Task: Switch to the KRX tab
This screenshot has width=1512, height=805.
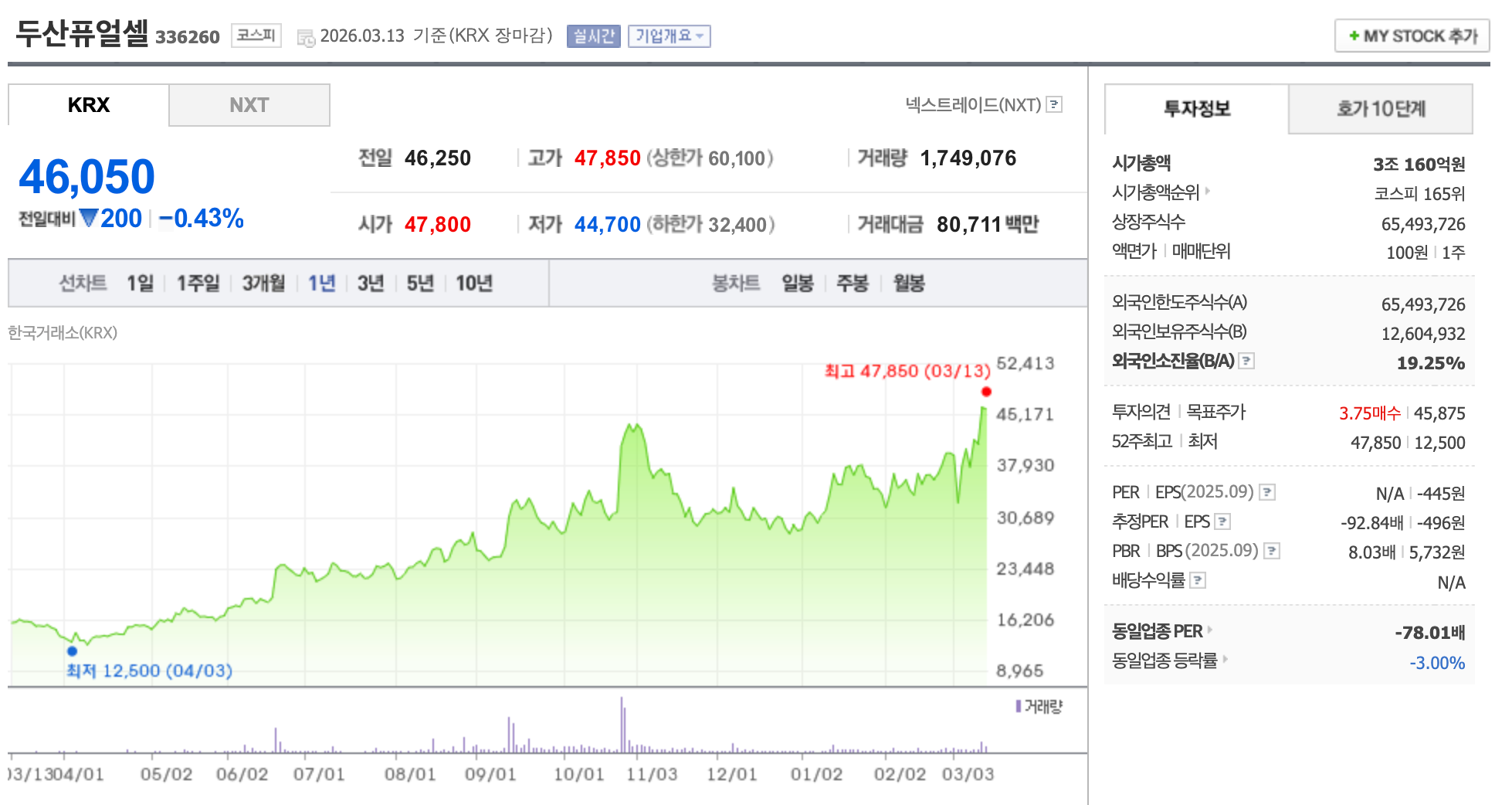Action: pos(89,105)
